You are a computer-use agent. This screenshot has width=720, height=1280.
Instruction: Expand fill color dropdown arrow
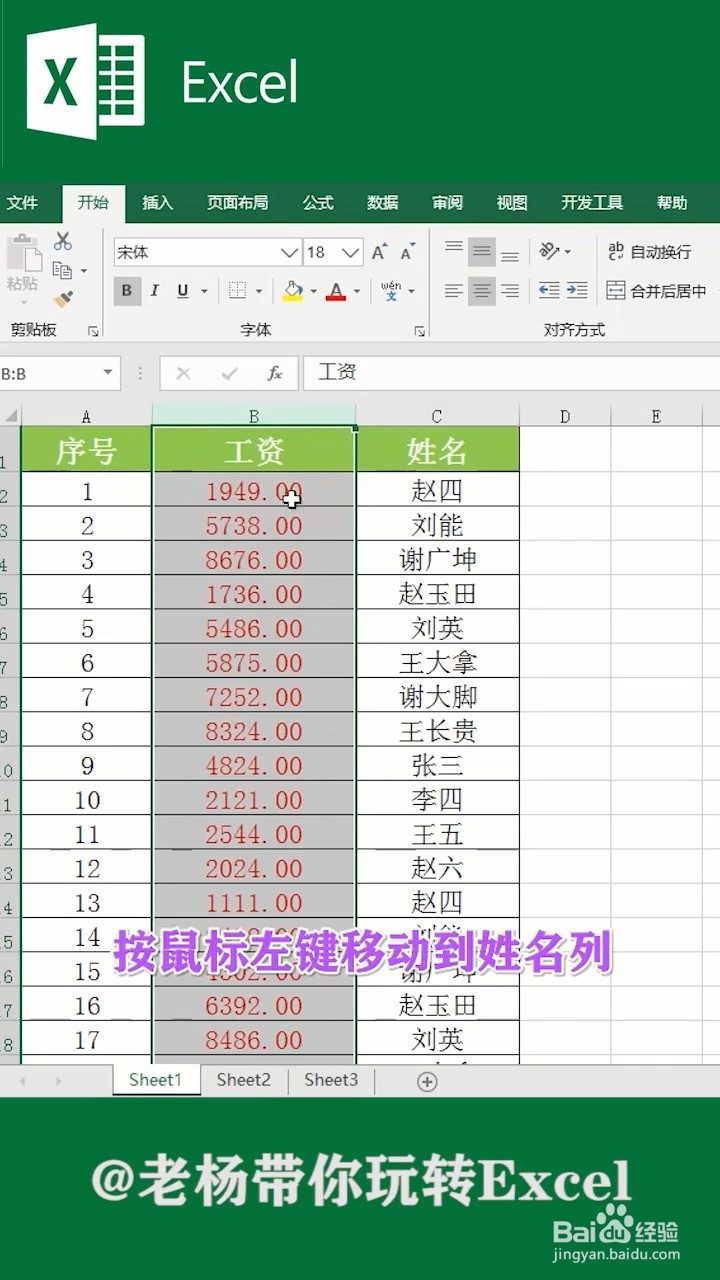(x=313, y=292)
